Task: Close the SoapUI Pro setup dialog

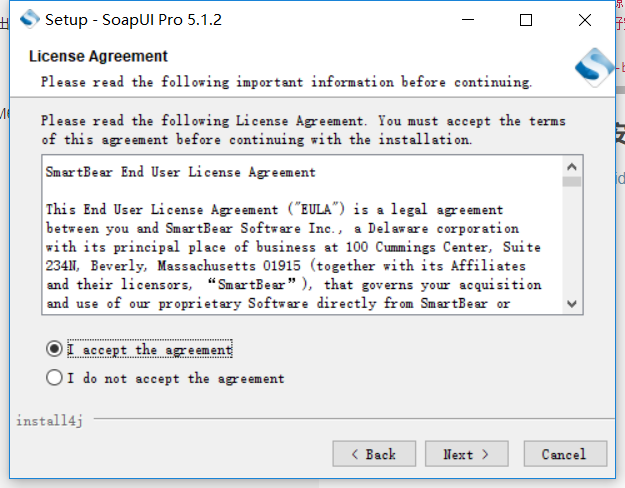Action: tap(582, 19)
